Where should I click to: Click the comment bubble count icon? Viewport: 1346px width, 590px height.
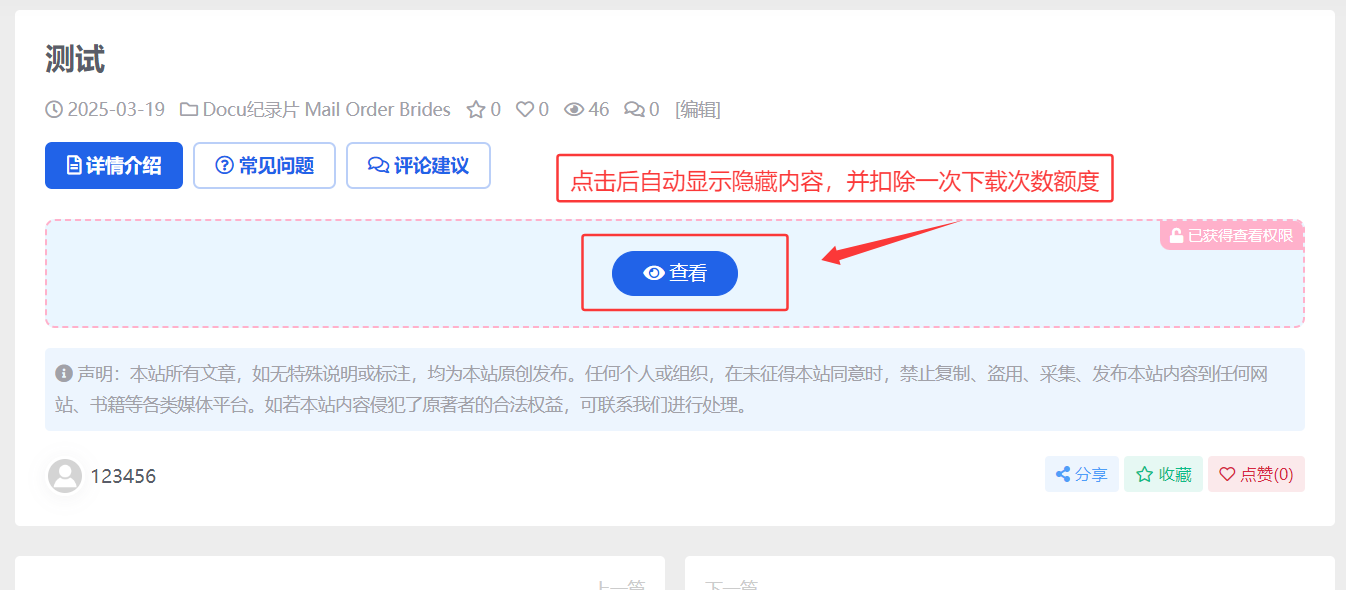634,110
